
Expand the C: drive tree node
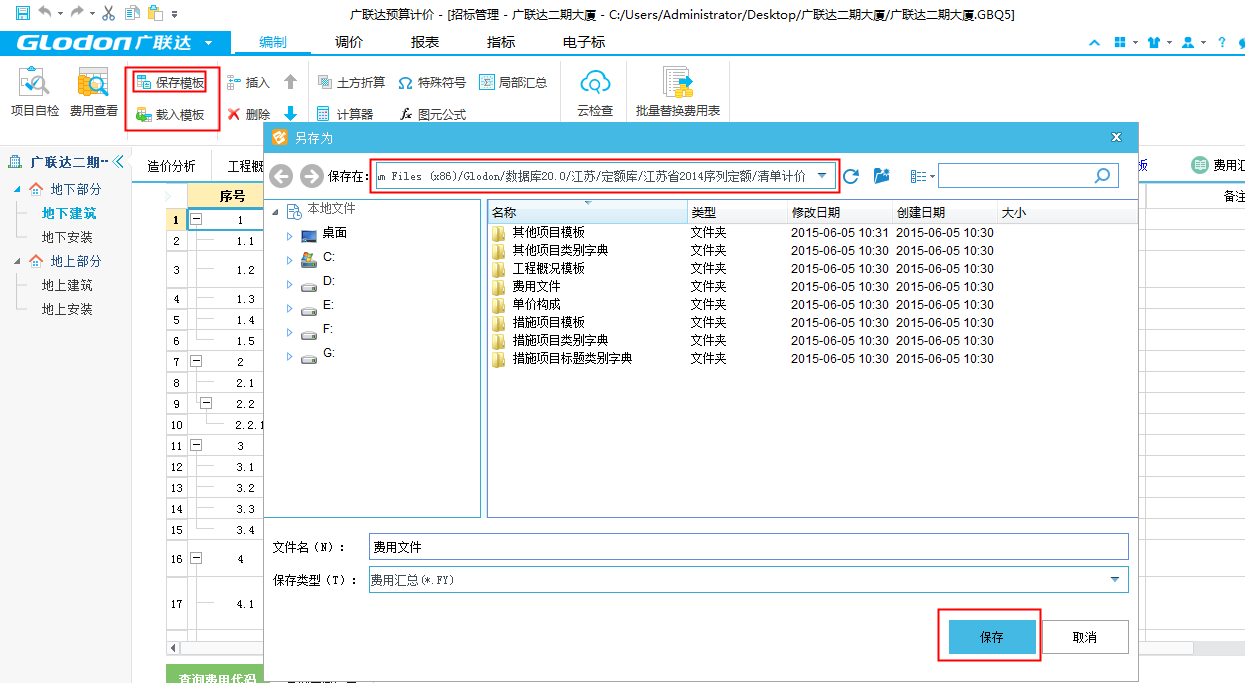(290, 257)
